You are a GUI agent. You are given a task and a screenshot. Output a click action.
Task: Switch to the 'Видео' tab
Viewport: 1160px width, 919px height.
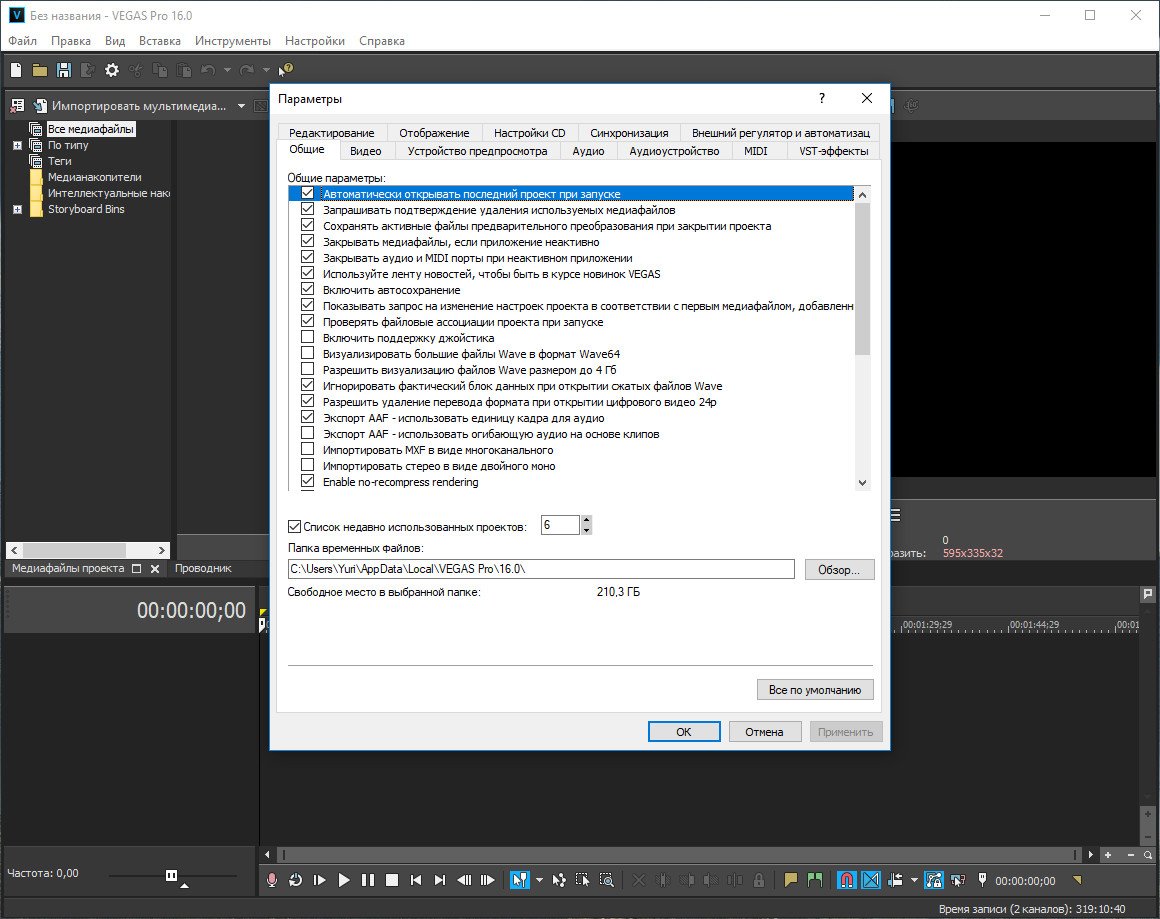pyautogui.click(x=365, y=152)
